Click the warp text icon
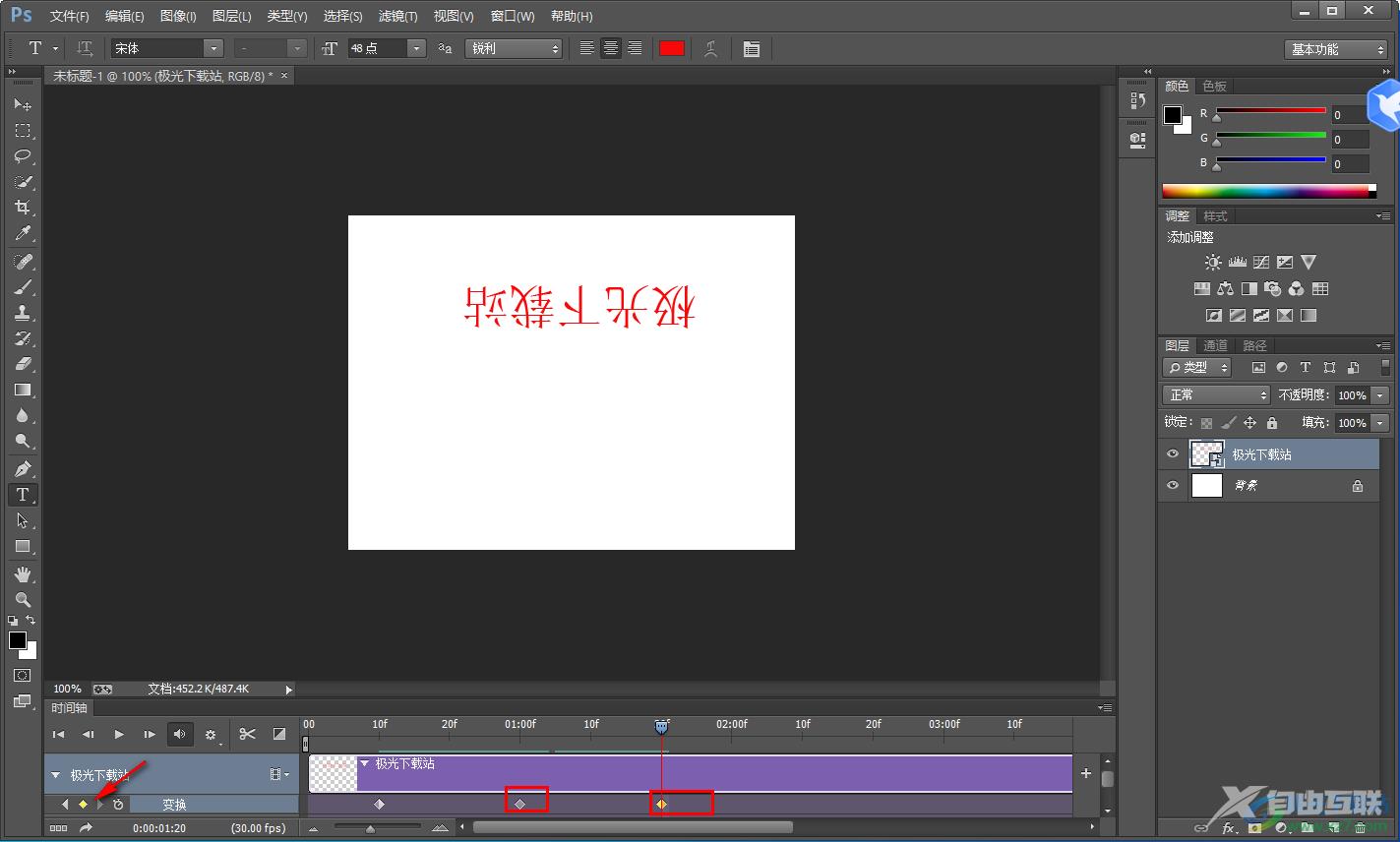 pyautogui.click(x=710, y=48)
